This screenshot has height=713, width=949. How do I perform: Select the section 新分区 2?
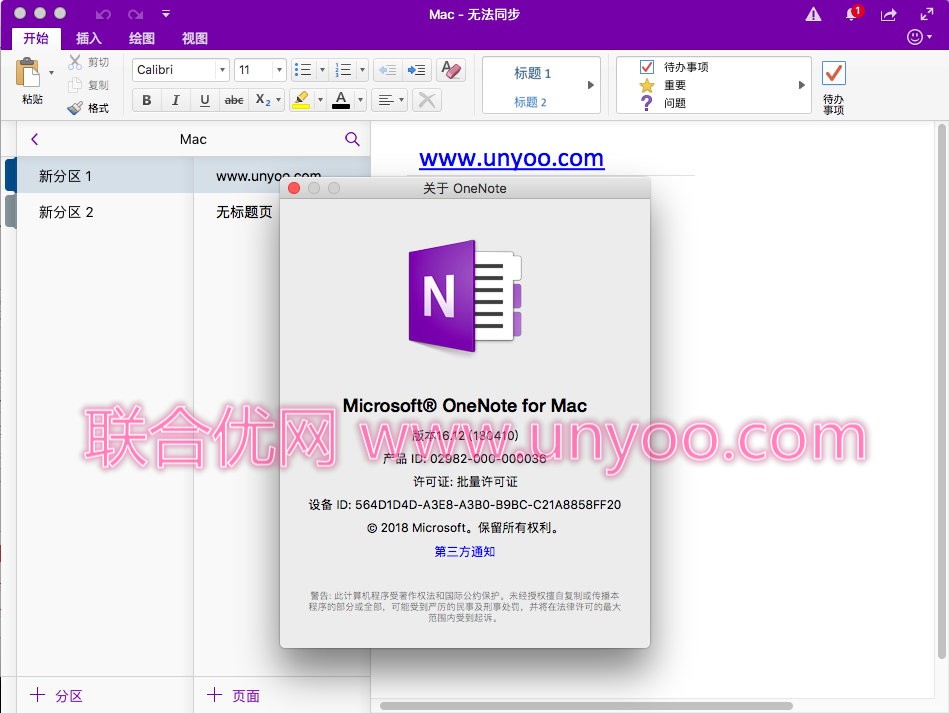pos(104,212)
